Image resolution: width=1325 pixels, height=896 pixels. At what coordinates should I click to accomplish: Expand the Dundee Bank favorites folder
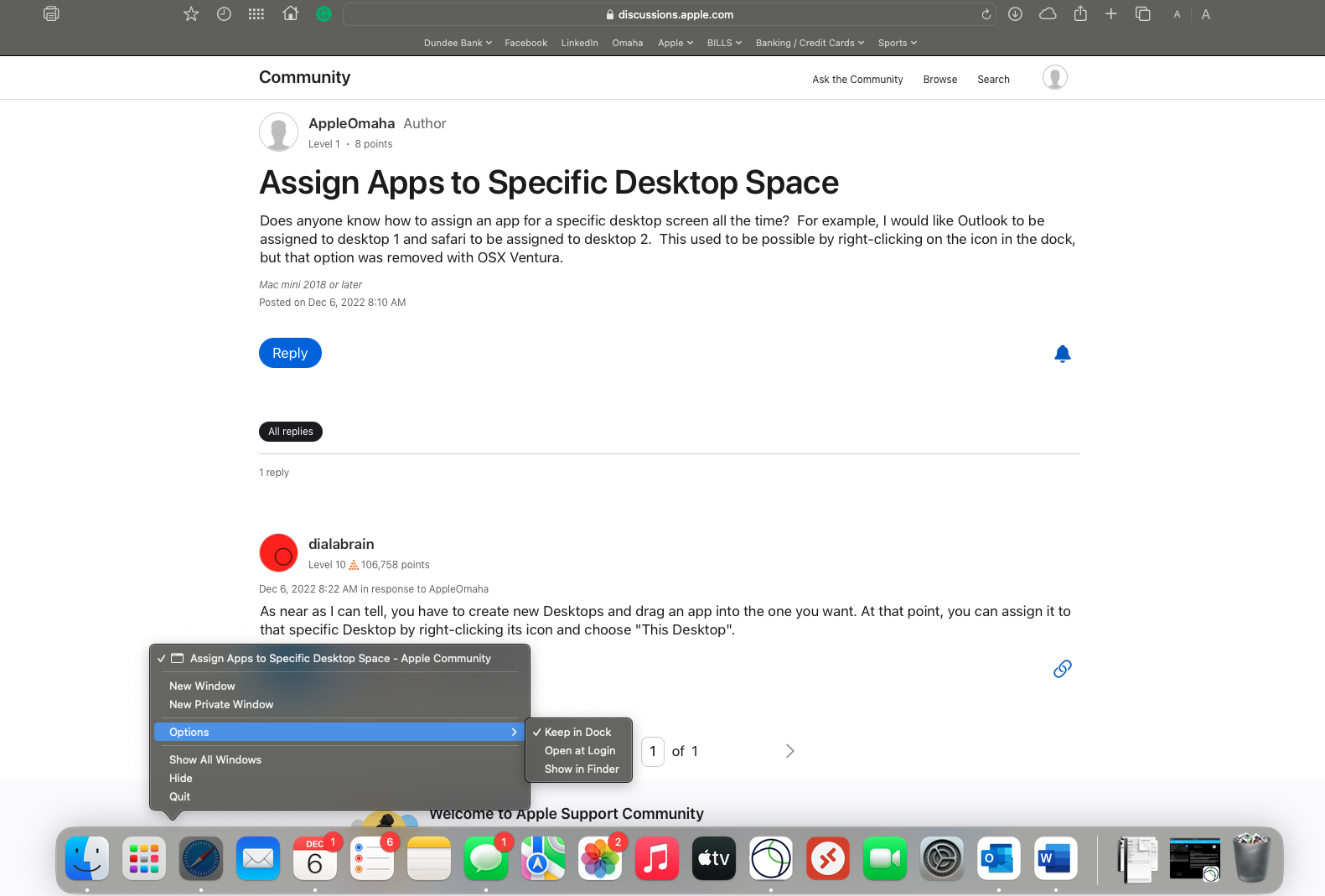[458, 43]
